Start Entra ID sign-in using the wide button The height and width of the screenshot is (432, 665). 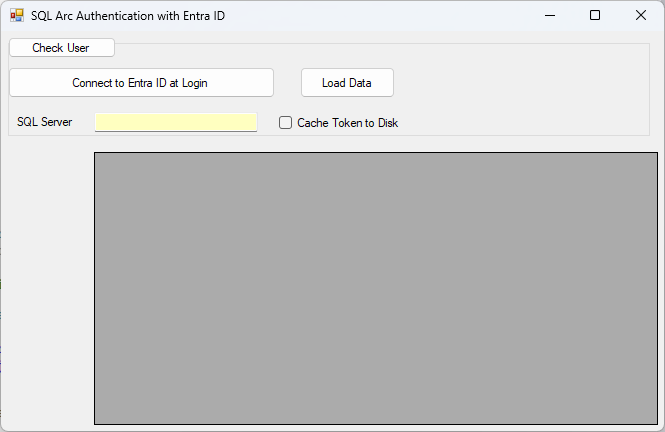tap(142, 83)
